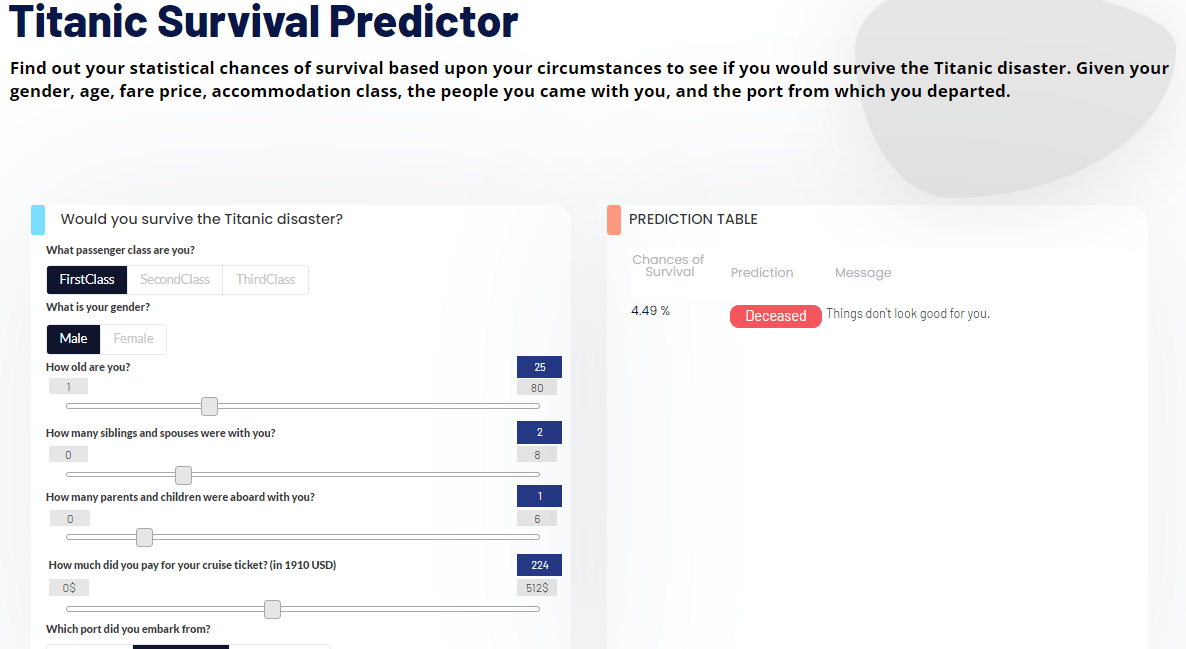Click the parents and children badge showing 1
Screen dimensions: 1186x649
tap(538, 496)
